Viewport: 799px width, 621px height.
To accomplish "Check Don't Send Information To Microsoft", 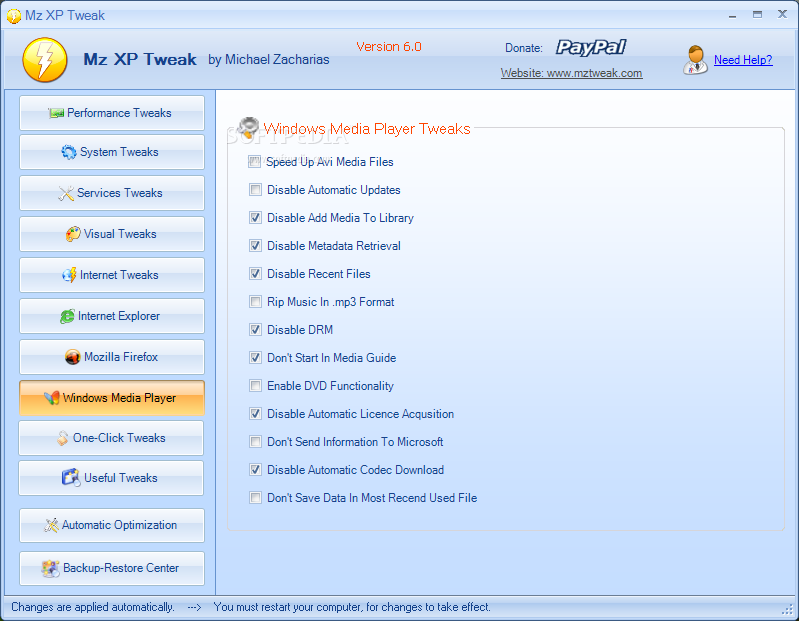I will coord(255,442).
